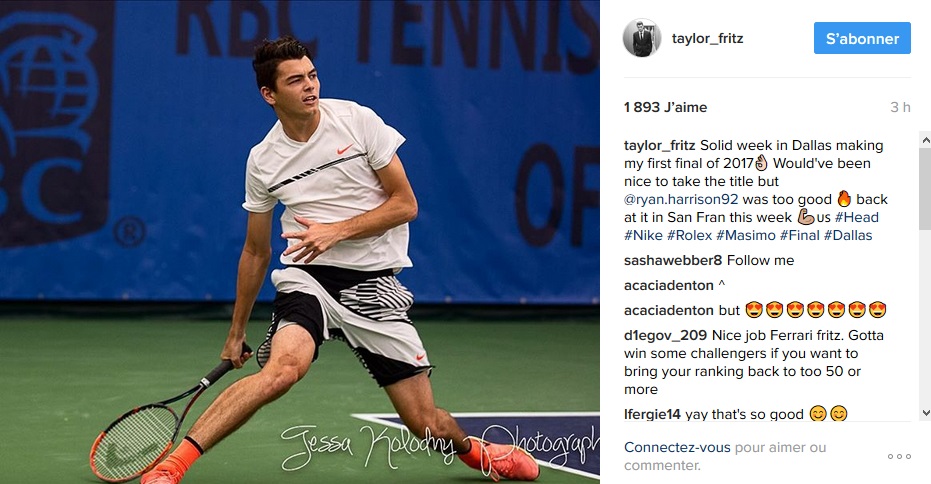This screenshot has width=931, height=484.
Task: View lfergie14 commenter profile
Action: tap(652, 414)
